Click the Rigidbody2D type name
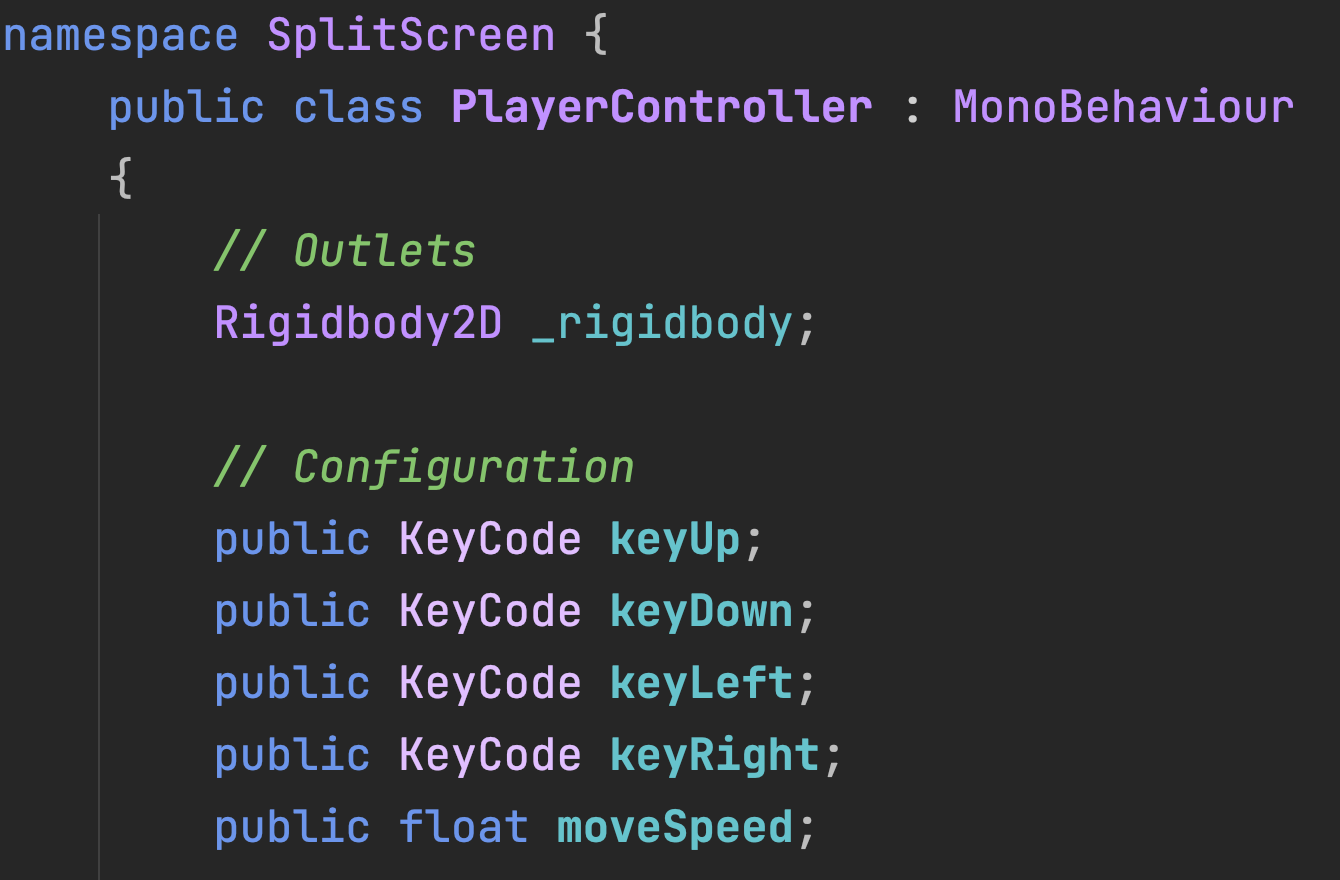 tap(358, 323)
